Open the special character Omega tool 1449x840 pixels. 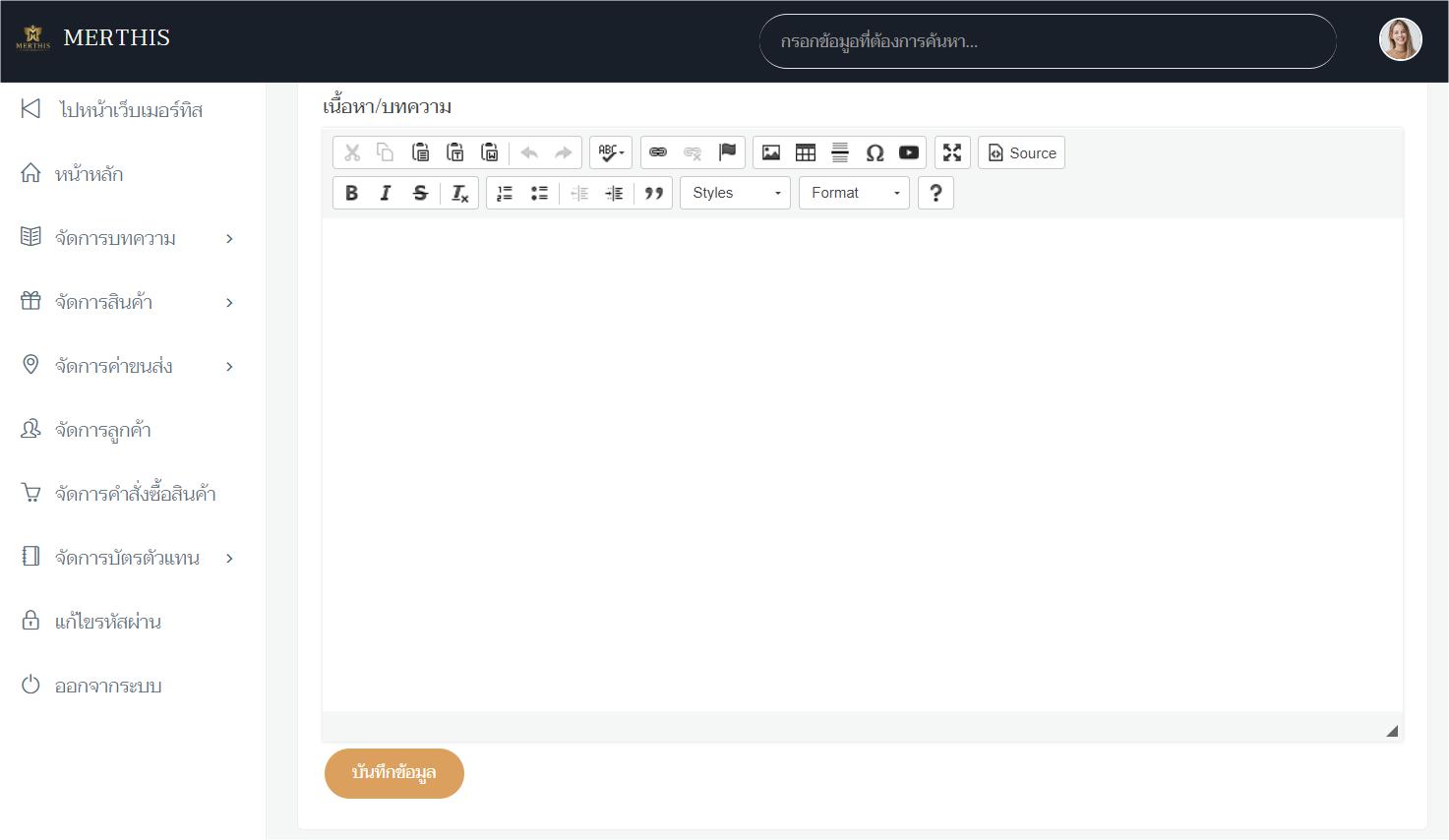pos(875,152)
